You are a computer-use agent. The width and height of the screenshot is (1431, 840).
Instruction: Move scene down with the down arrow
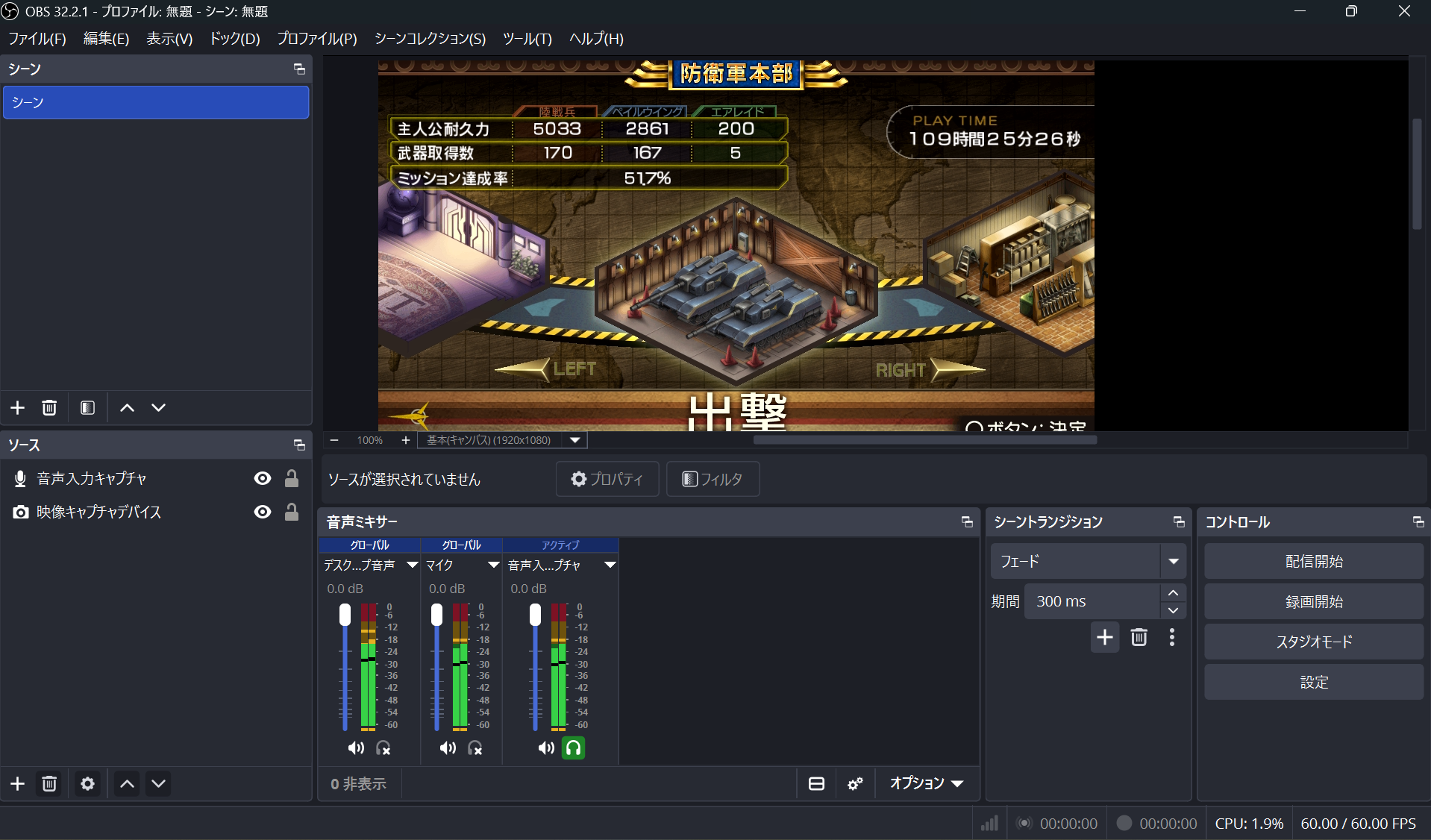coord(158,407)
